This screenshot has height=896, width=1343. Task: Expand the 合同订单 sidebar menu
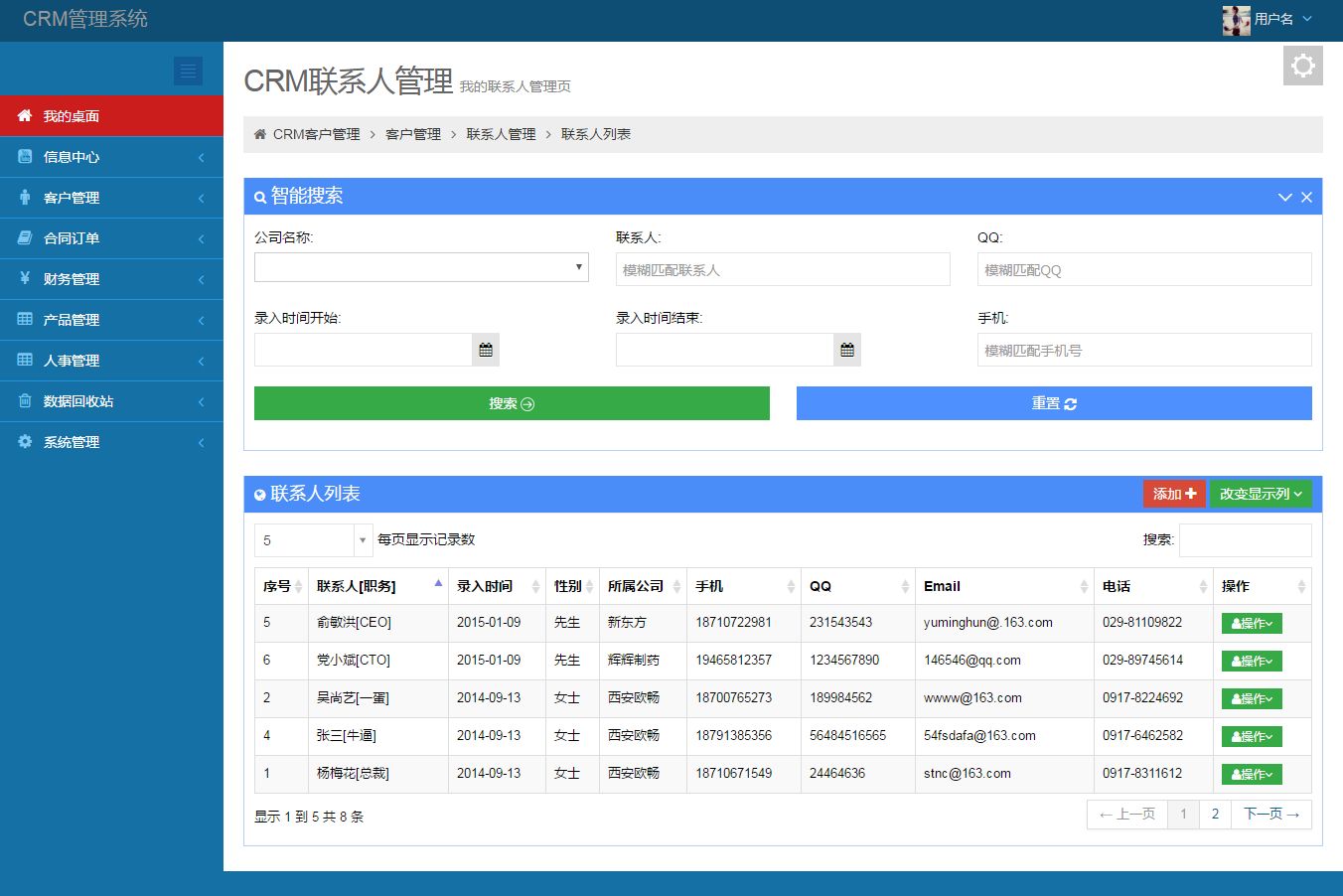tap(111, 238)
